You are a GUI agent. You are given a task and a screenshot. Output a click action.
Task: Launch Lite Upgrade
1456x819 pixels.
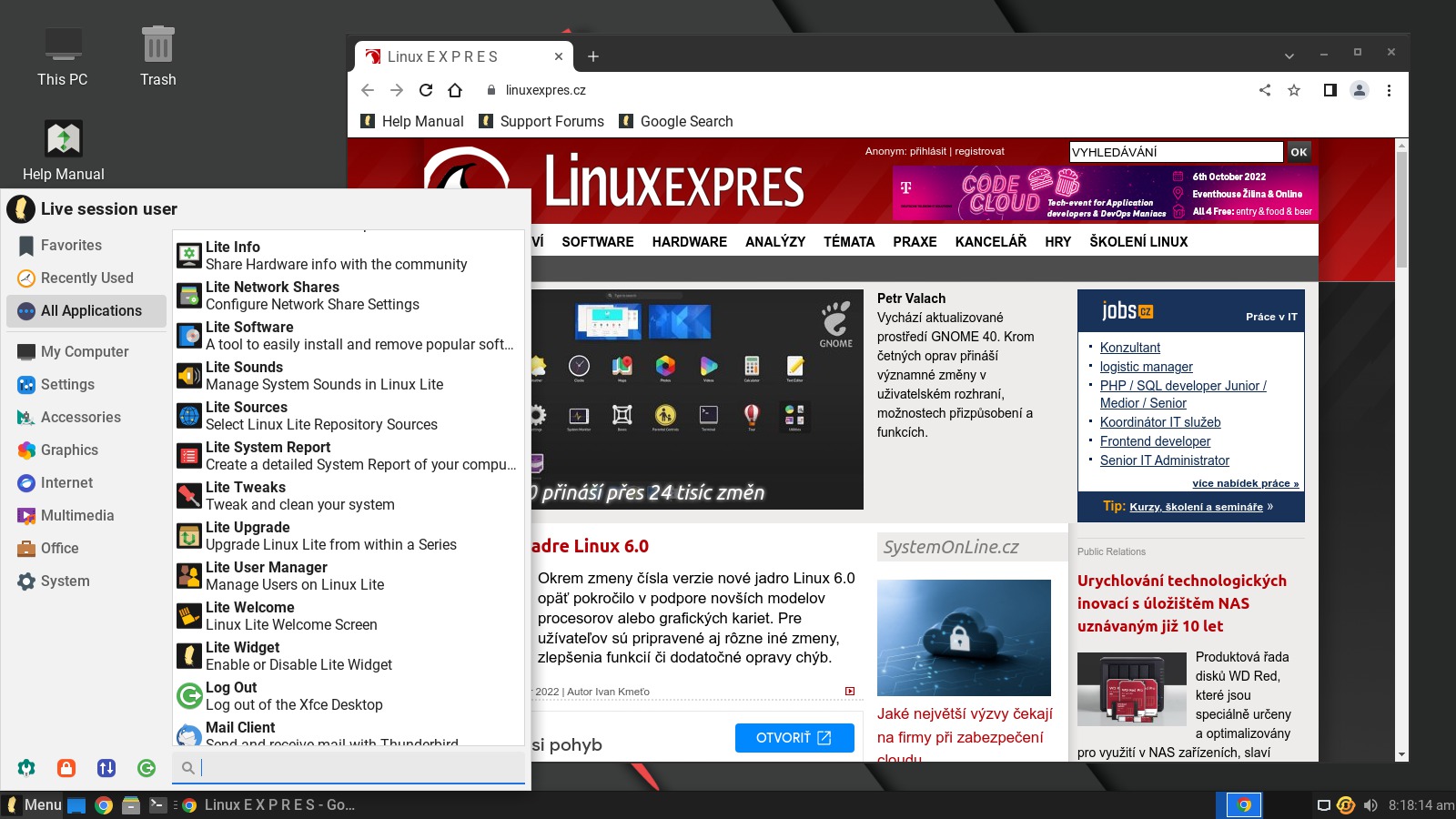(349, 536)
